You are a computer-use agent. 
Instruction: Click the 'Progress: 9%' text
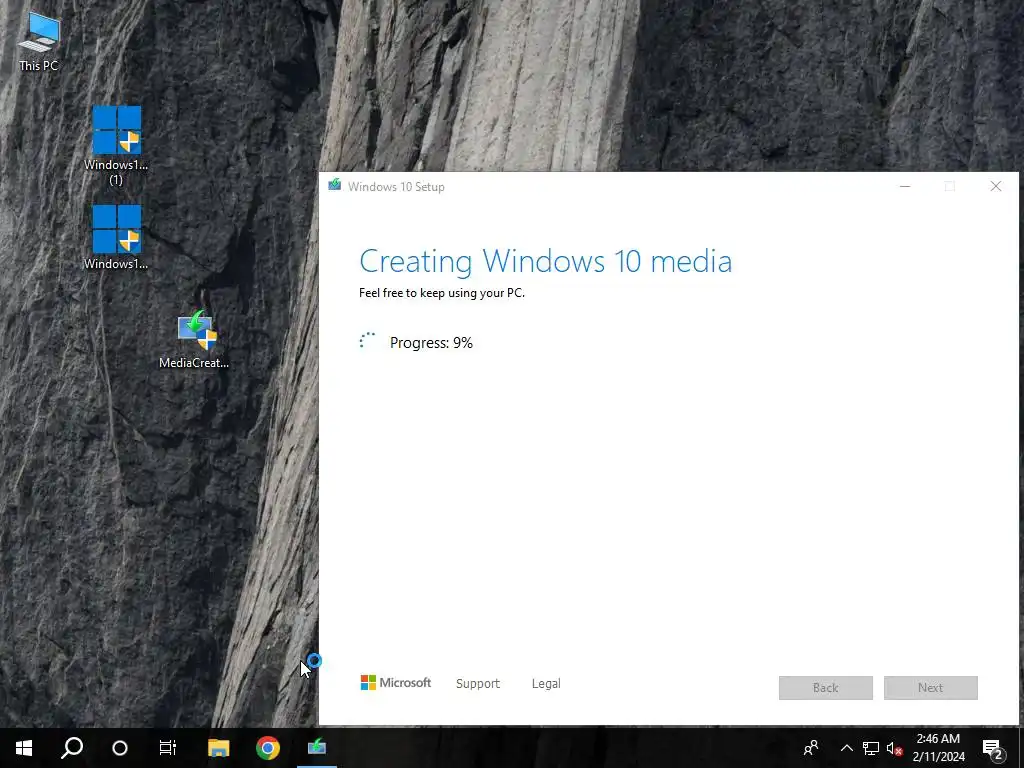click(431, 343)
